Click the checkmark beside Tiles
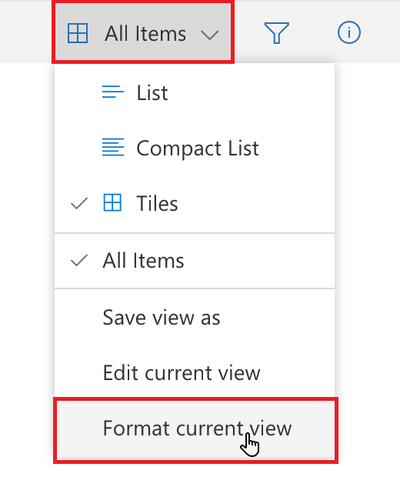This screenshot has height=477, width=400. (x=79, y=203)
